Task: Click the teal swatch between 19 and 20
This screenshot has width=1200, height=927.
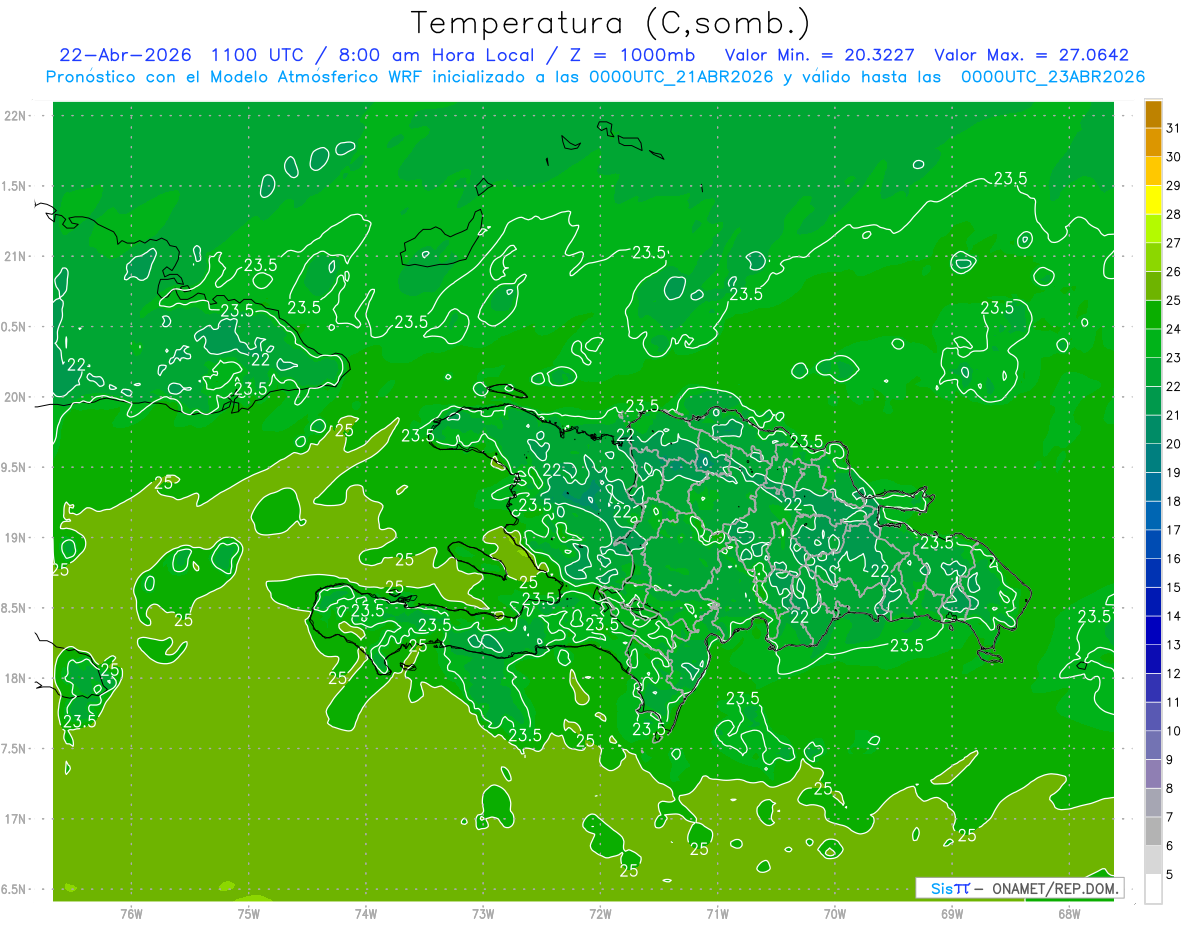Action: coord(1153,458)
